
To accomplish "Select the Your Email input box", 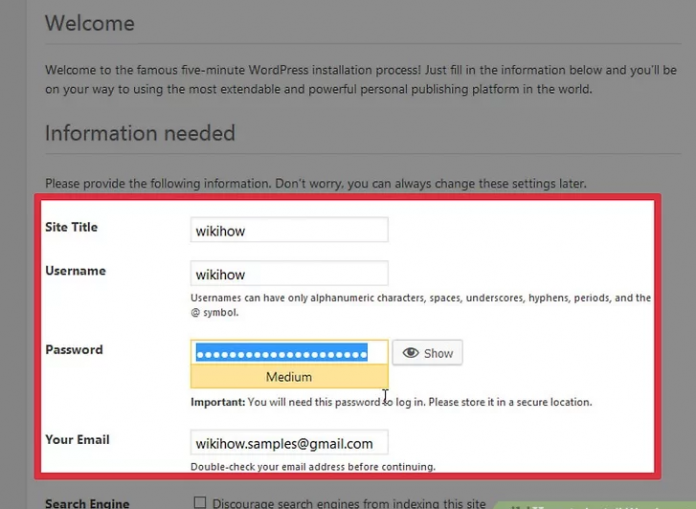I will tap(289, 443).
